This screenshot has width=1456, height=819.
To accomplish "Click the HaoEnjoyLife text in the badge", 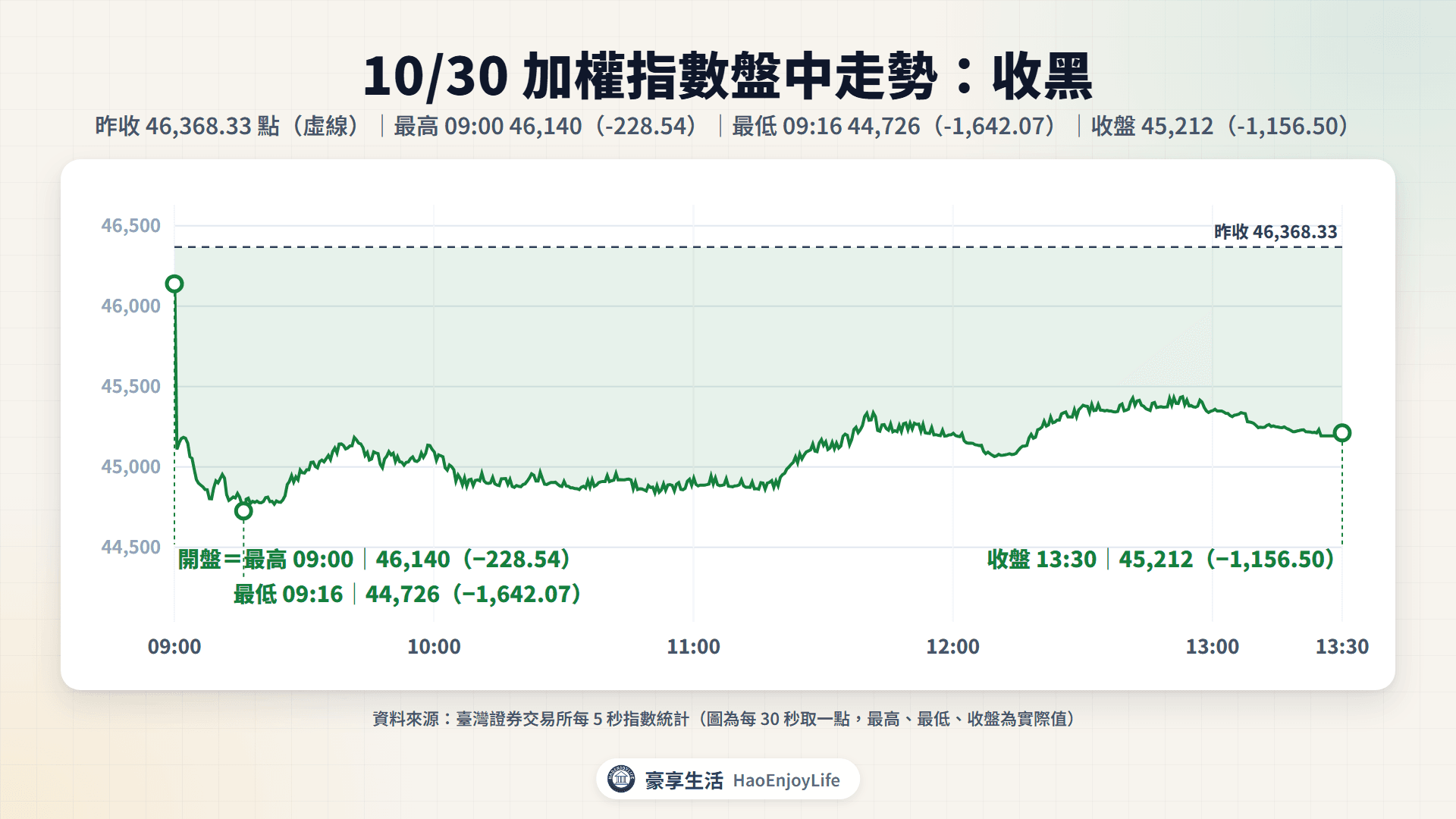I will click(x=786, y=781).
